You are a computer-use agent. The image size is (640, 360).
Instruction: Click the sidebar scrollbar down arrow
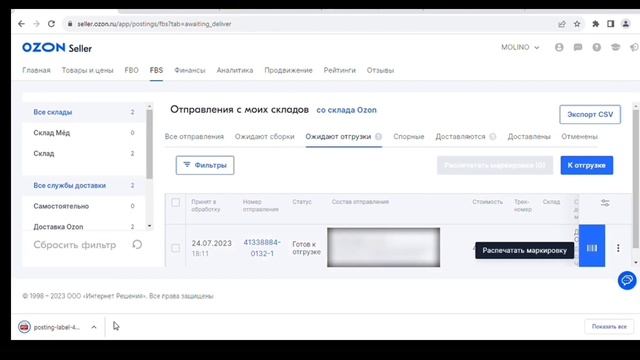[149, 226]
